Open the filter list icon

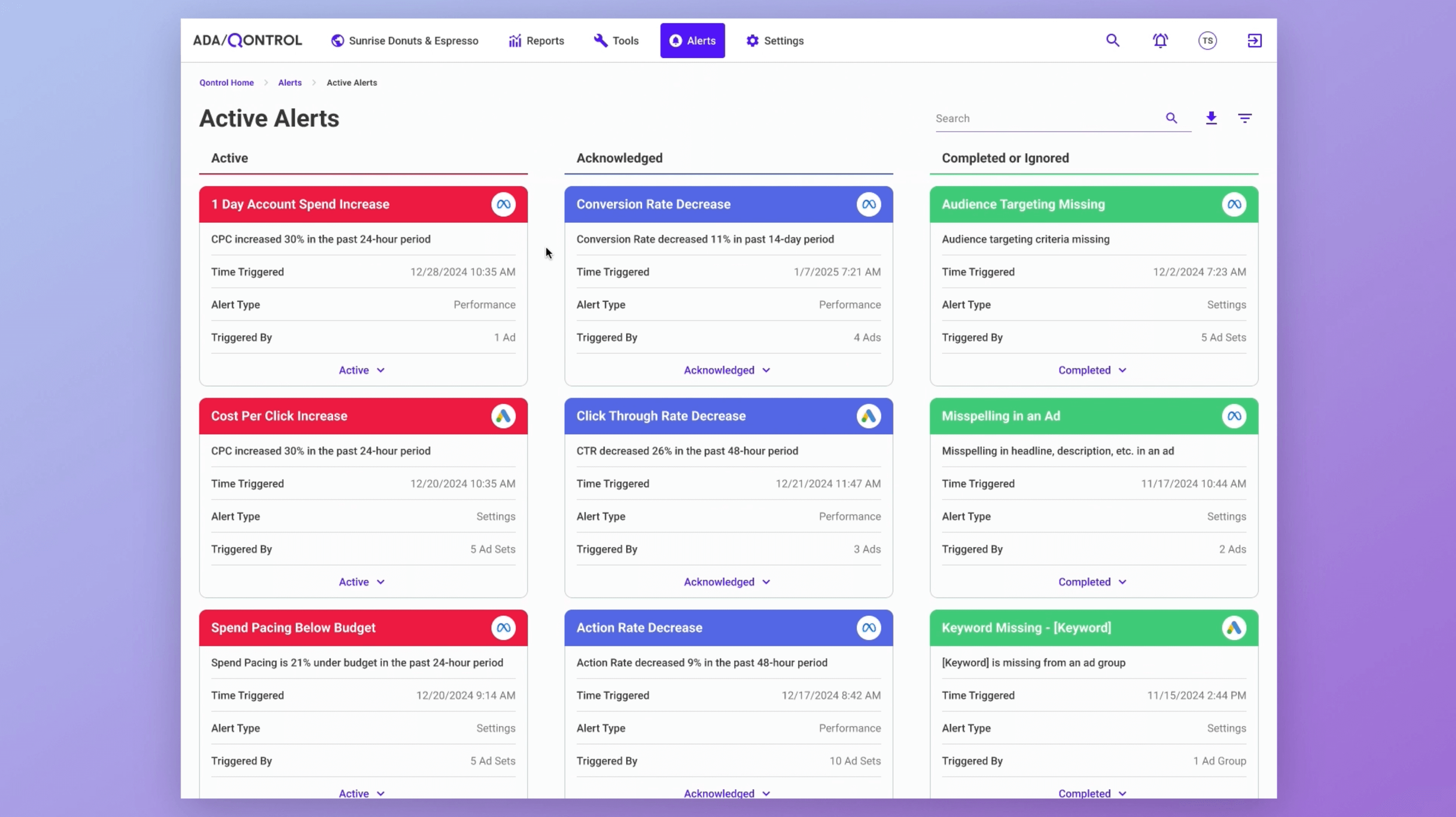1244,118
